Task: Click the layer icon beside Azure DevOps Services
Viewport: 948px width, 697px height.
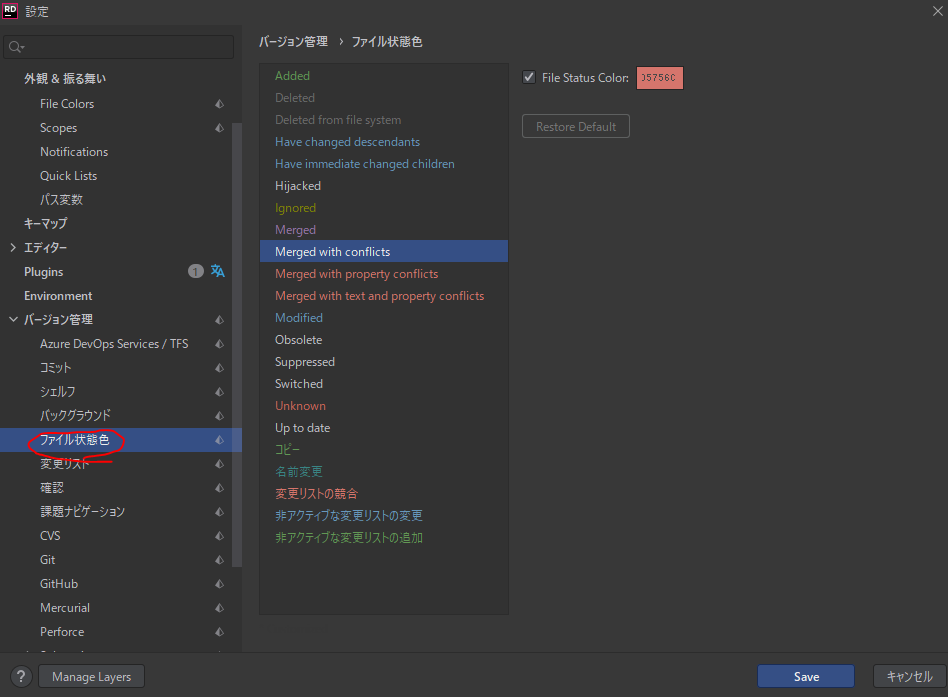Action: 219,344
